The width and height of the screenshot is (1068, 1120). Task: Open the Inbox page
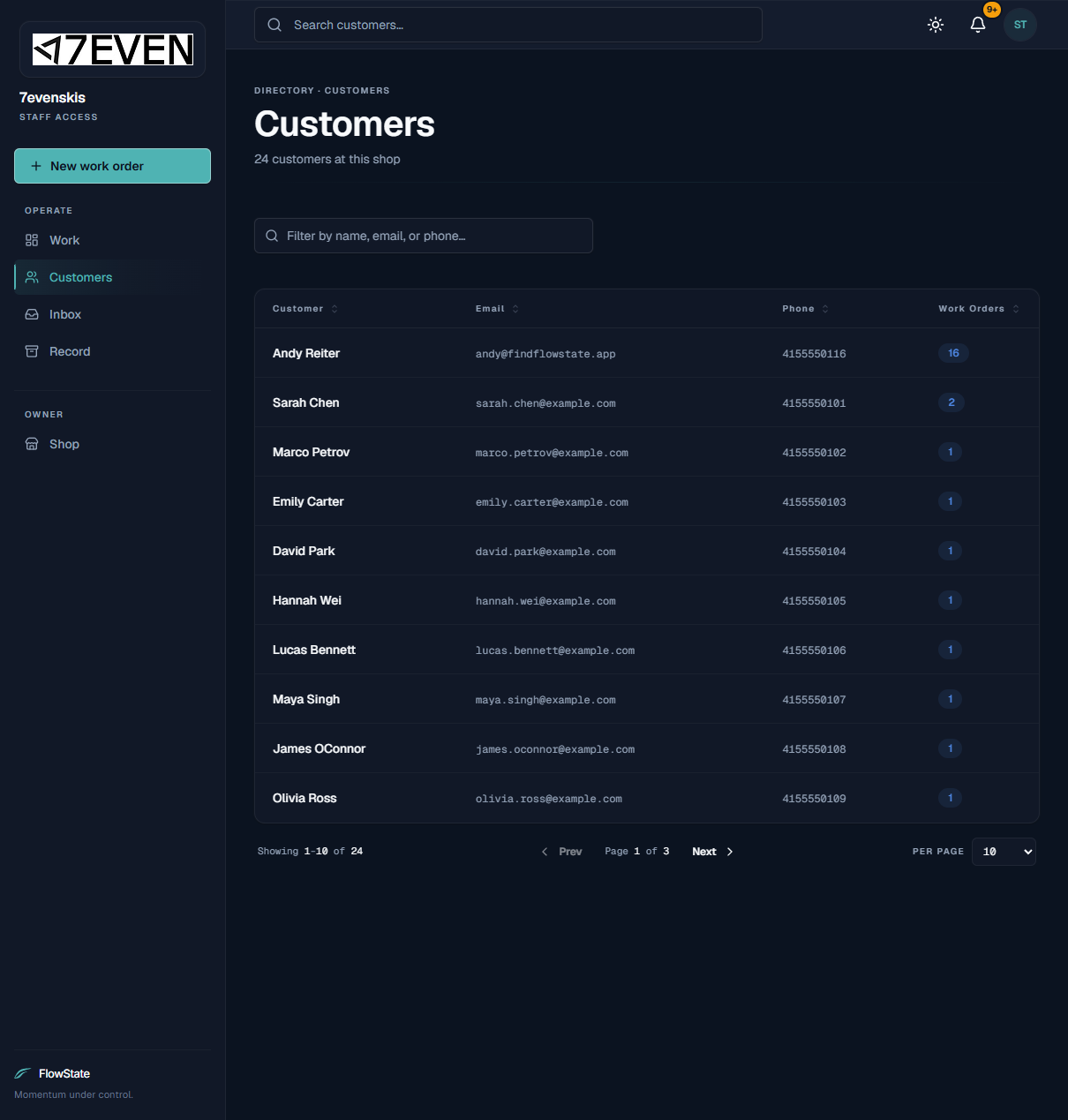coord(113,314)
